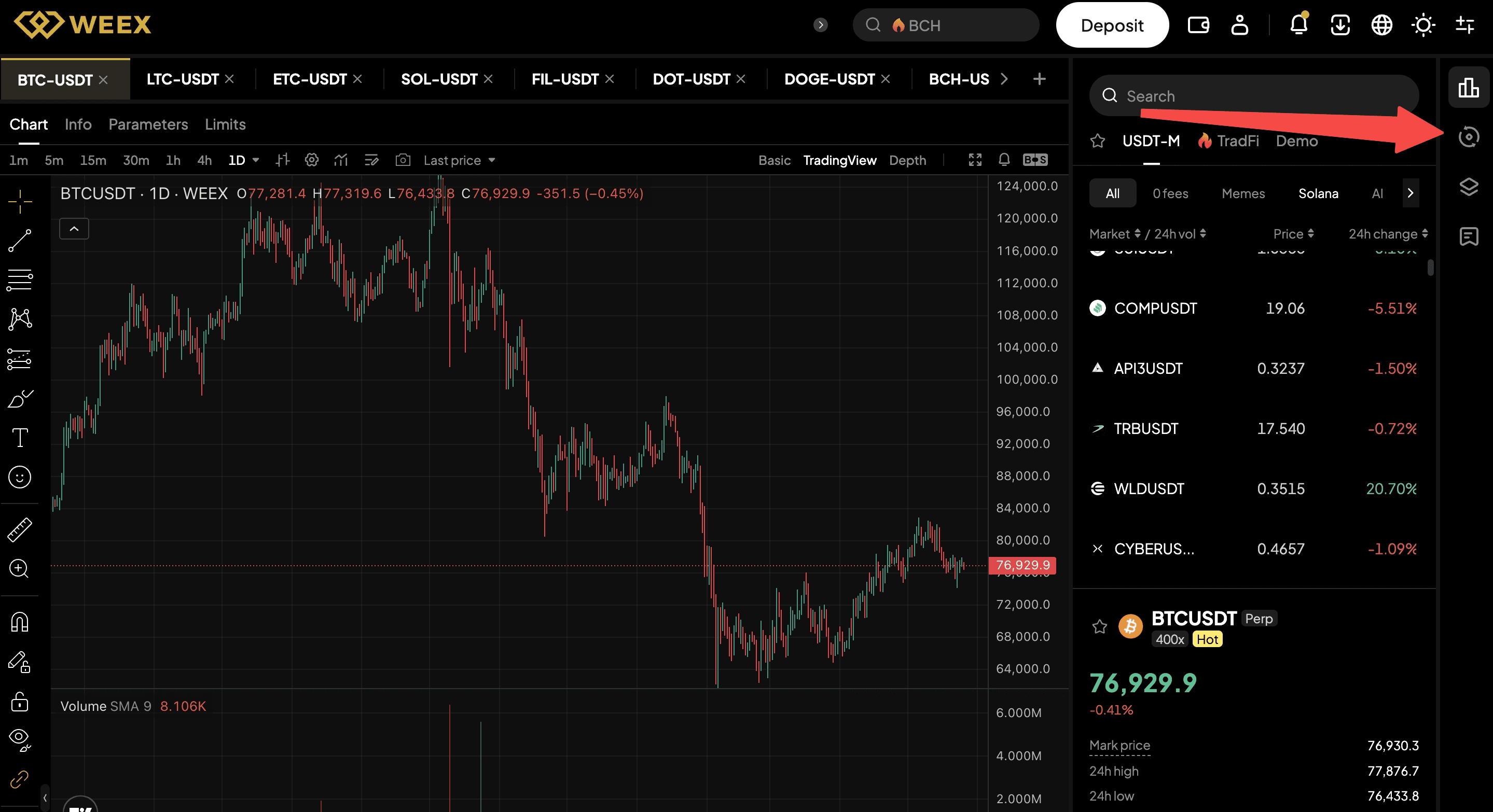
Task: Select the XABCD pattern tool
Action: 20,319
